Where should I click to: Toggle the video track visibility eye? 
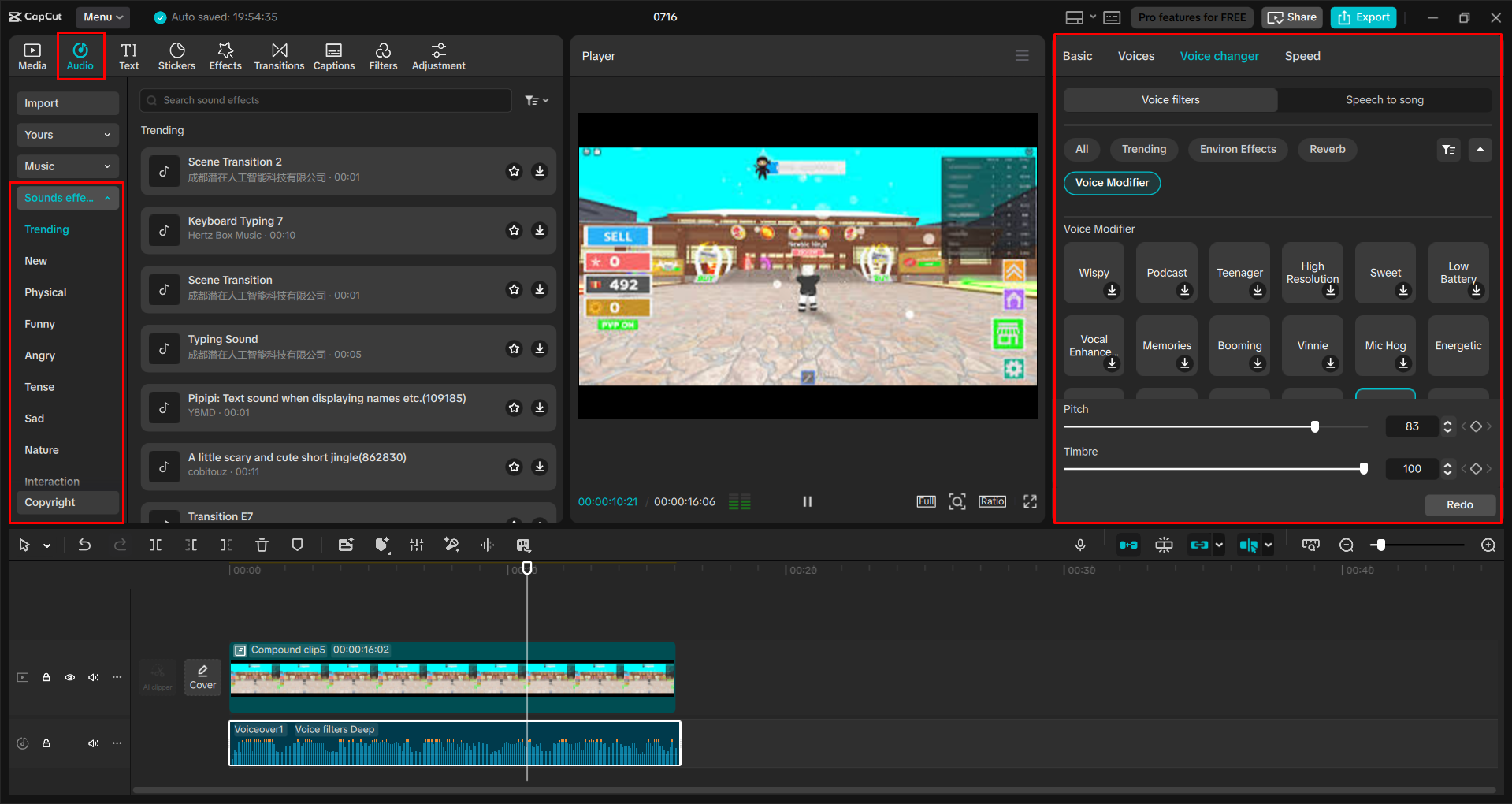[70, 677]
